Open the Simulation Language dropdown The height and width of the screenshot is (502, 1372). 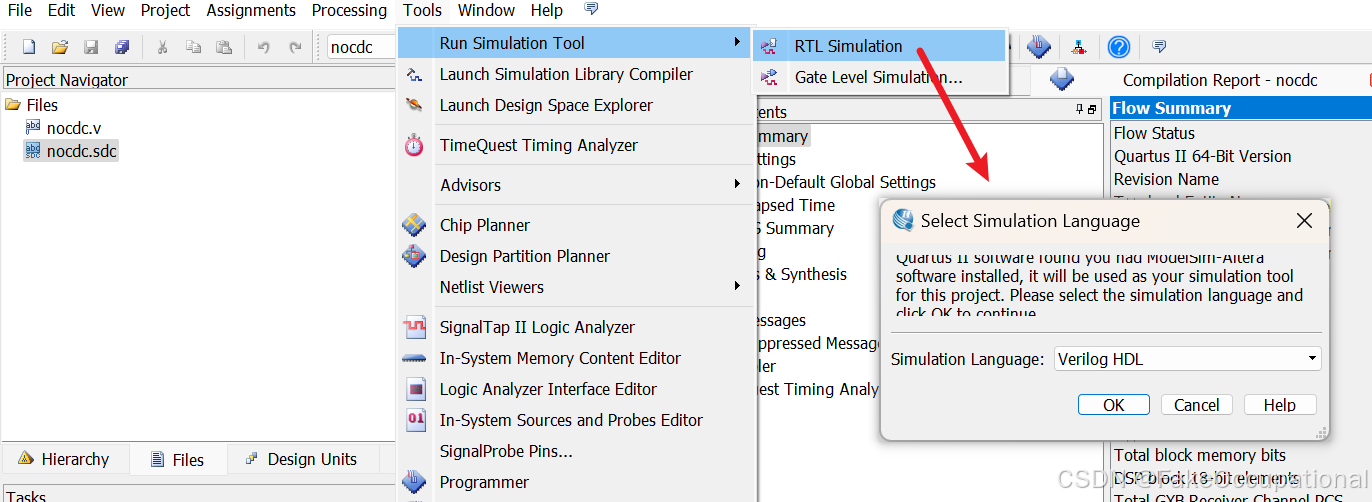1188,359
